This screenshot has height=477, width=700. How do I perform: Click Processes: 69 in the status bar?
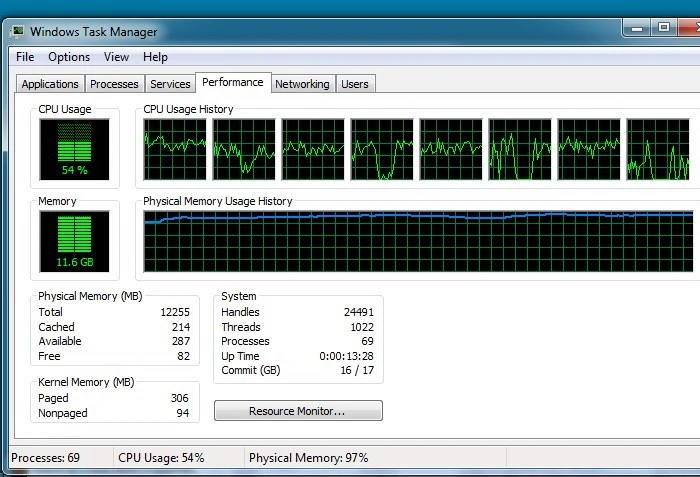[46, 458]
